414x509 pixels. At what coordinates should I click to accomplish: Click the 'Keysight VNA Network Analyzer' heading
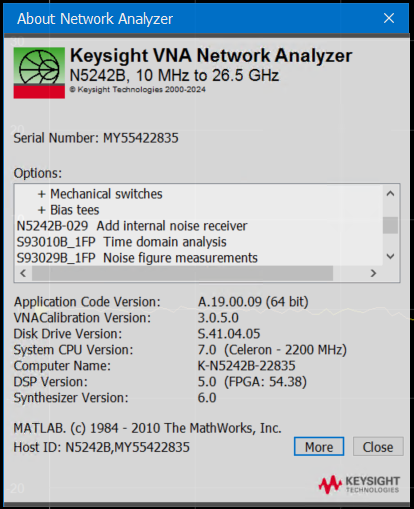(x=211, y=55)
